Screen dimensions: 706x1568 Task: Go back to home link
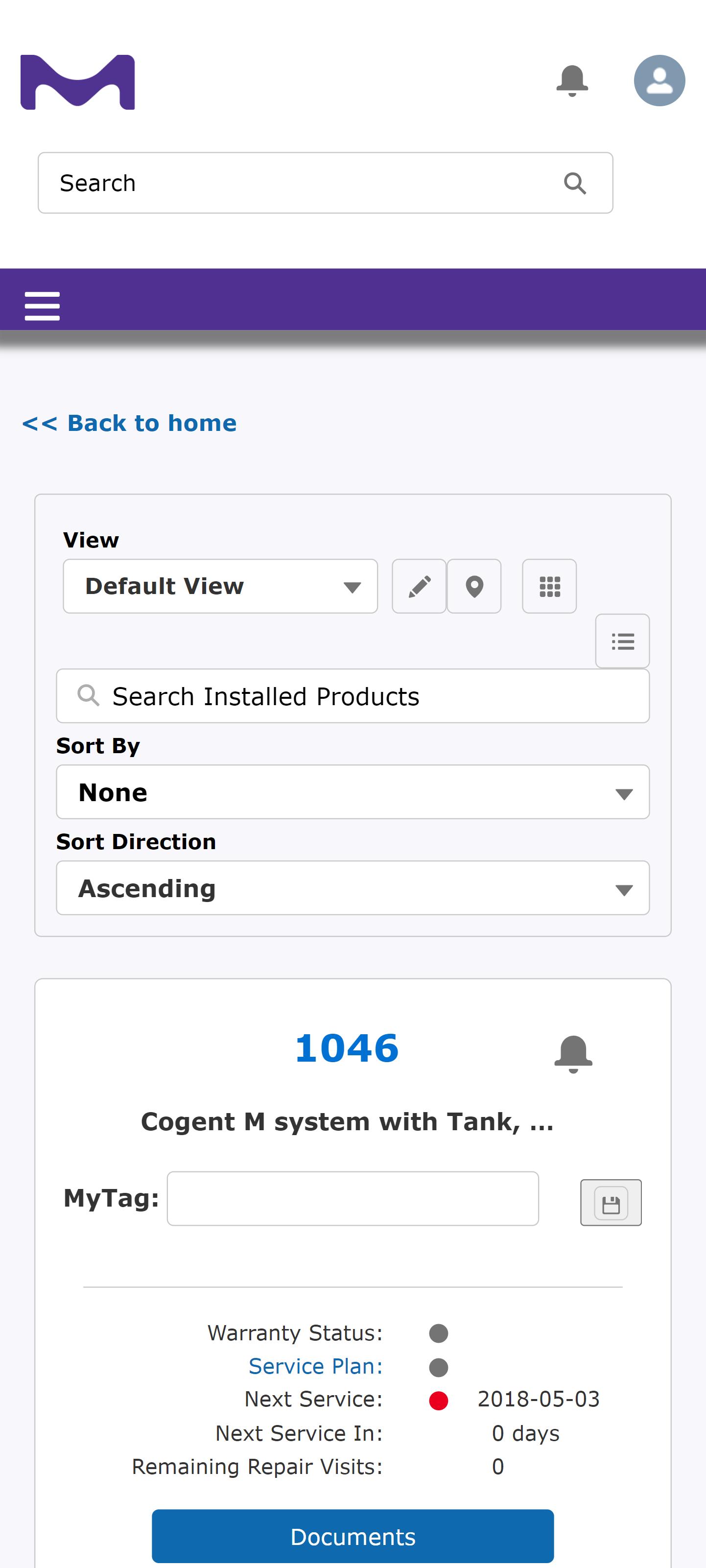pos(129,423)
